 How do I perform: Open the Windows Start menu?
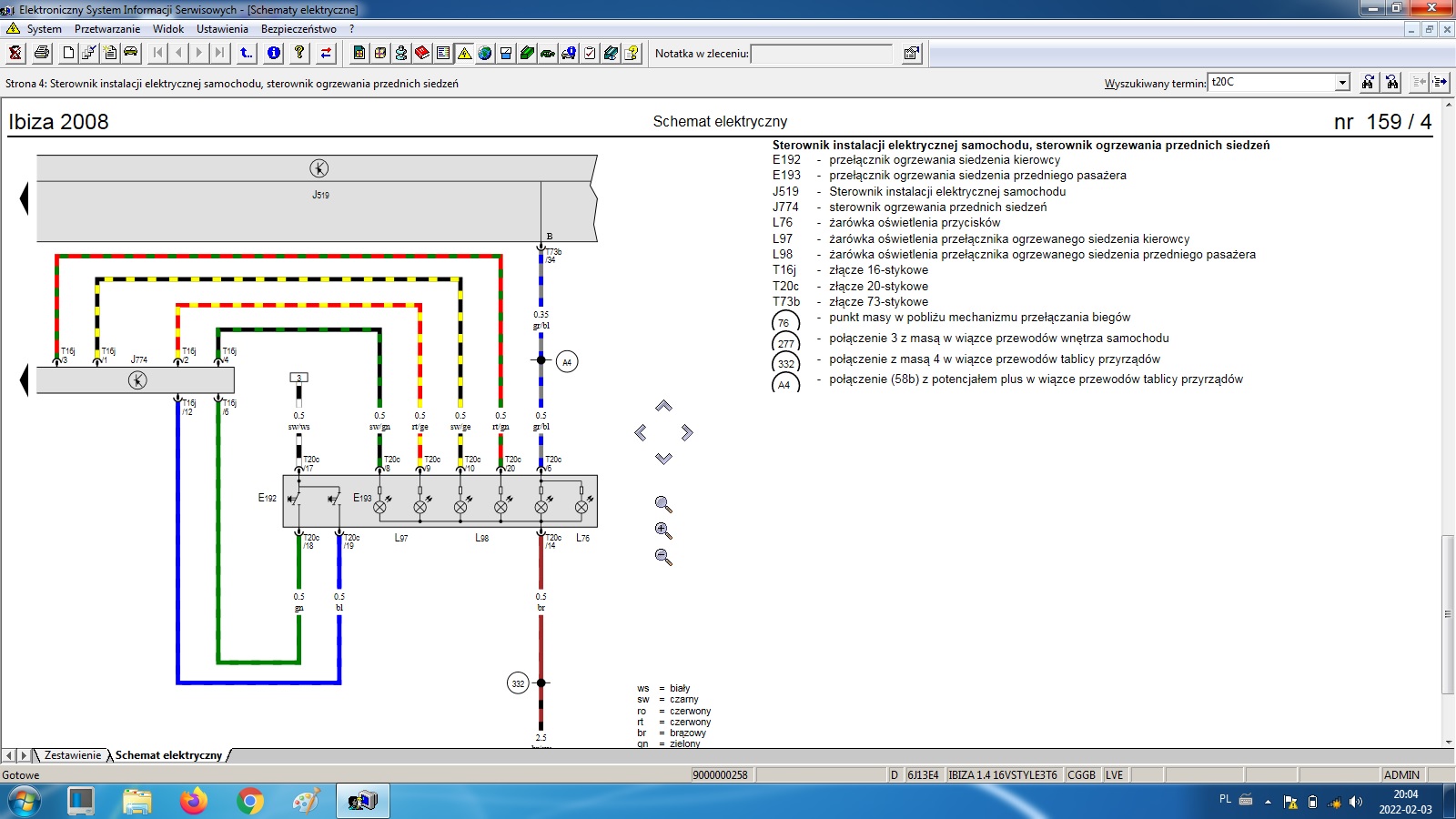pyautogui.click(x=25, y=801)
